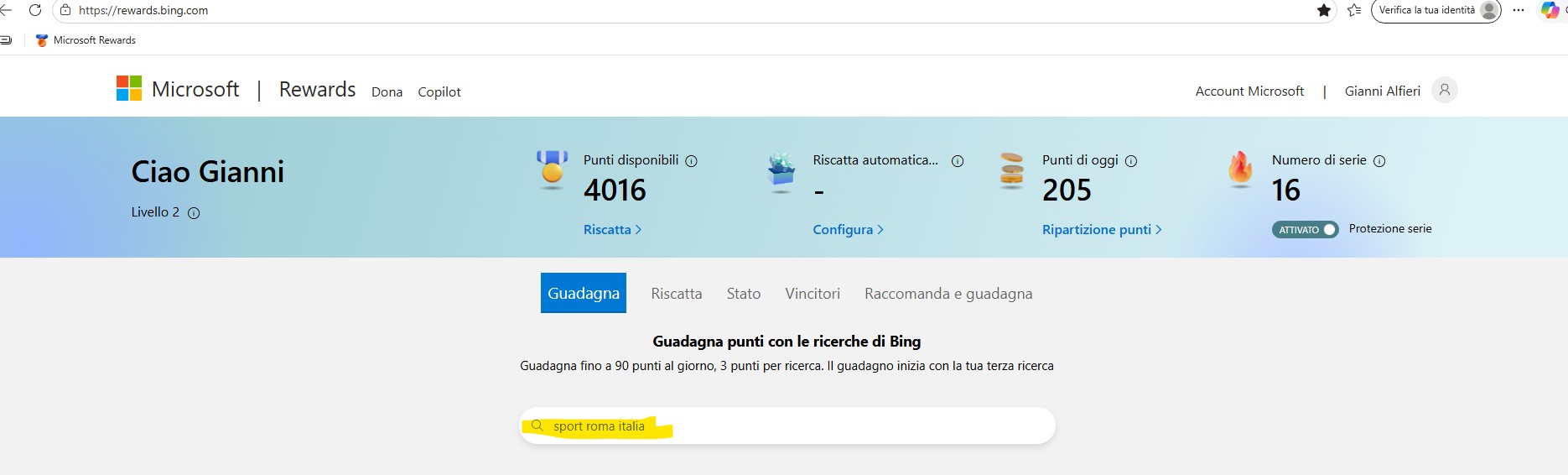
Task: Reload the page with the refresh icon
Action: click(x=34, y=10)
